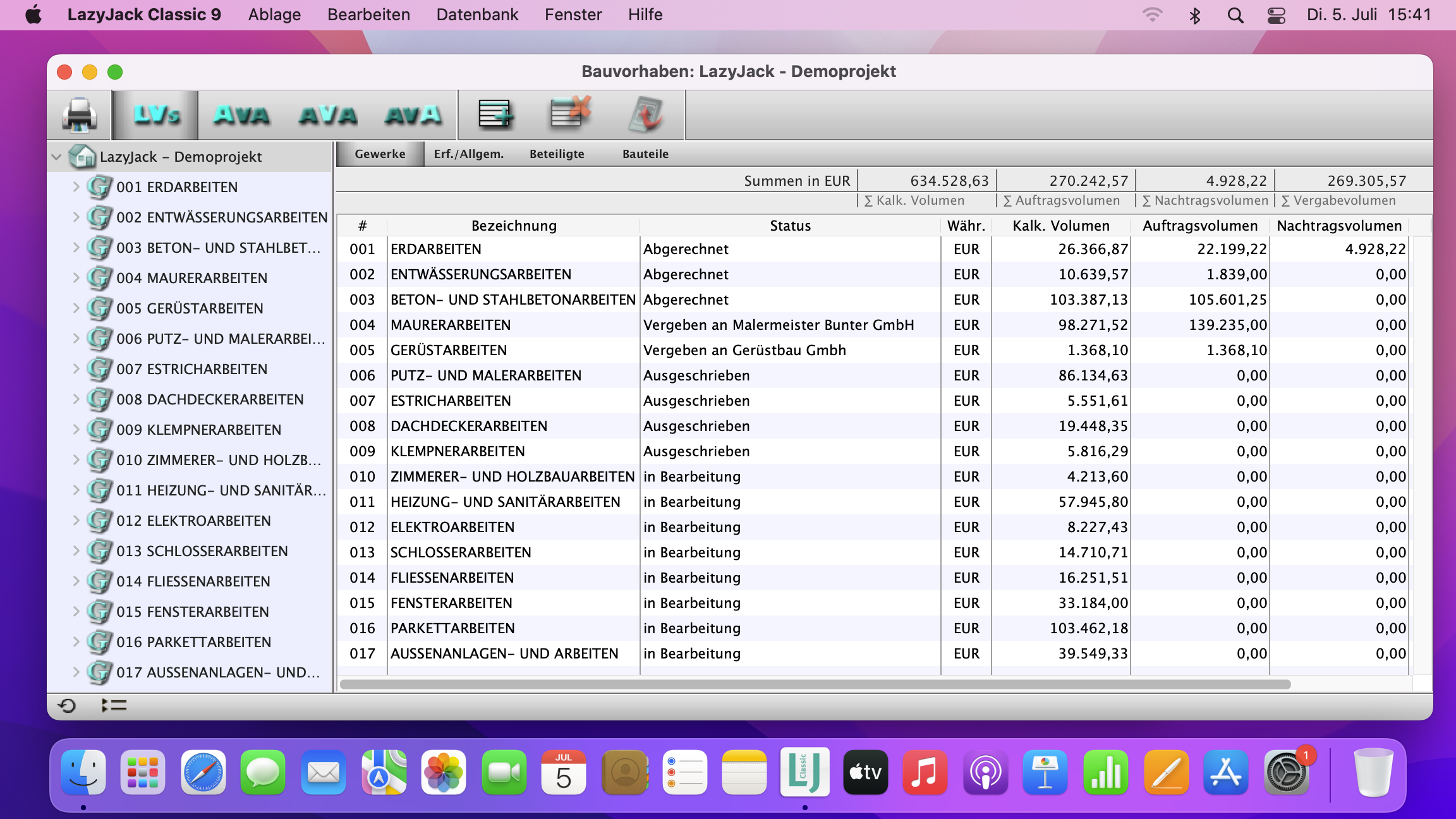Open Spotlight search in menu bar

[x=1235, y=15]
